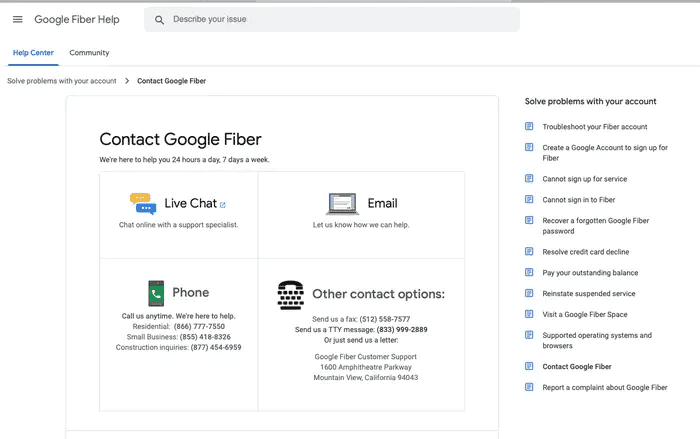Open Visit a Google Fiber Space article
Viewport: 700px width, 439px height.
pos(585,314)
